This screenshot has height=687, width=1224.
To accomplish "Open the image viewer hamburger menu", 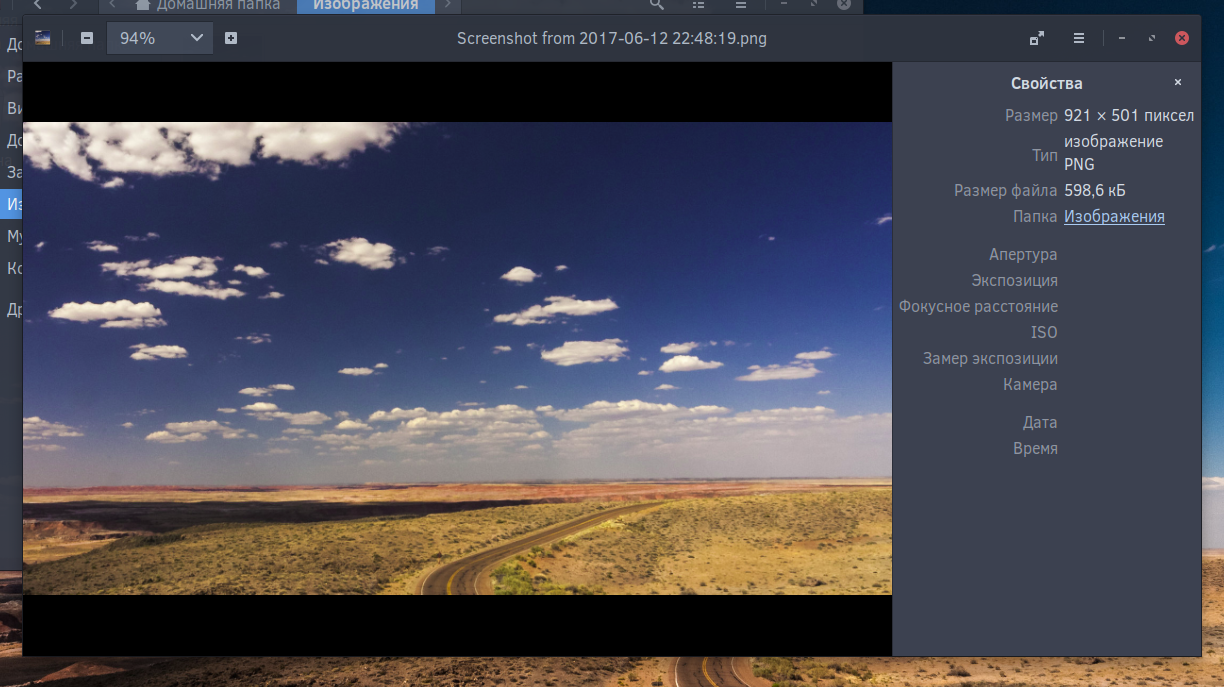I will [1079, 38].
